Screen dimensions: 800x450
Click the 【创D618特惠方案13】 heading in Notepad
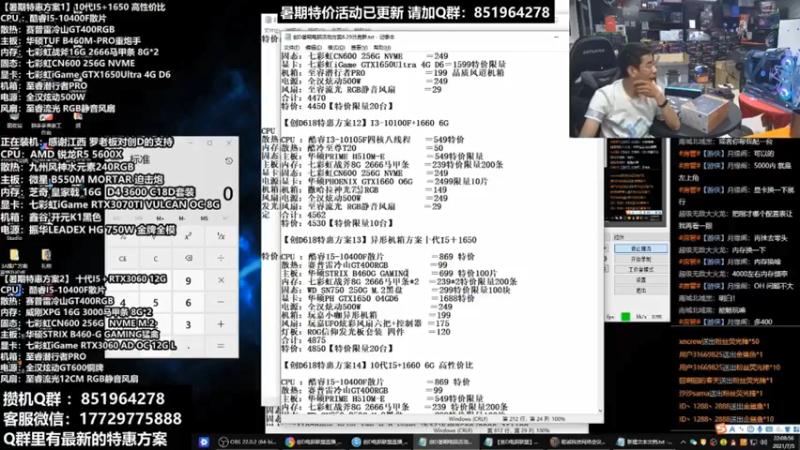click(379, 240)
